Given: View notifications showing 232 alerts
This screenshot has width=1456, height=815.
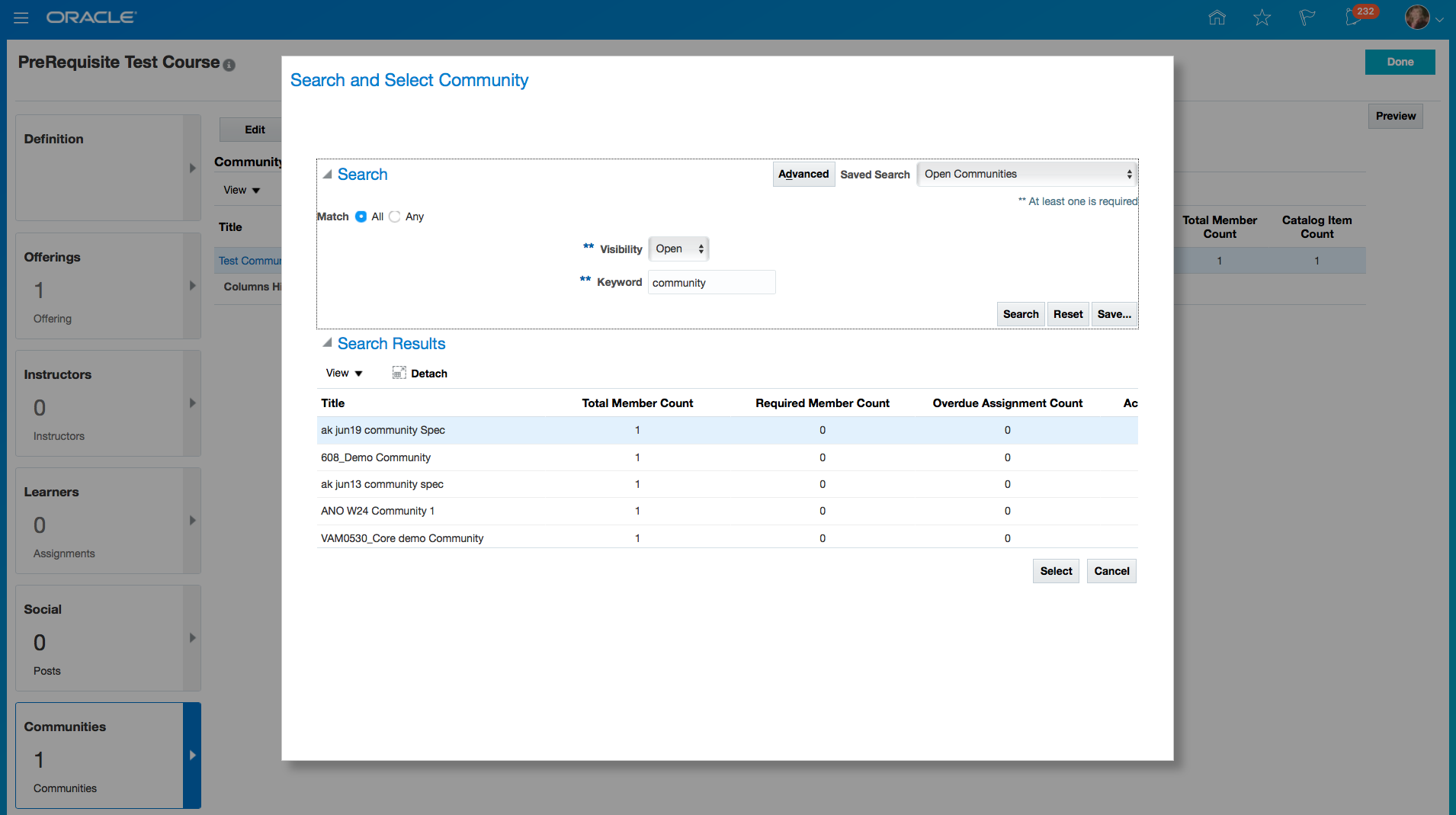Looking at the screenshot, I should click(x=1355, y=17).
